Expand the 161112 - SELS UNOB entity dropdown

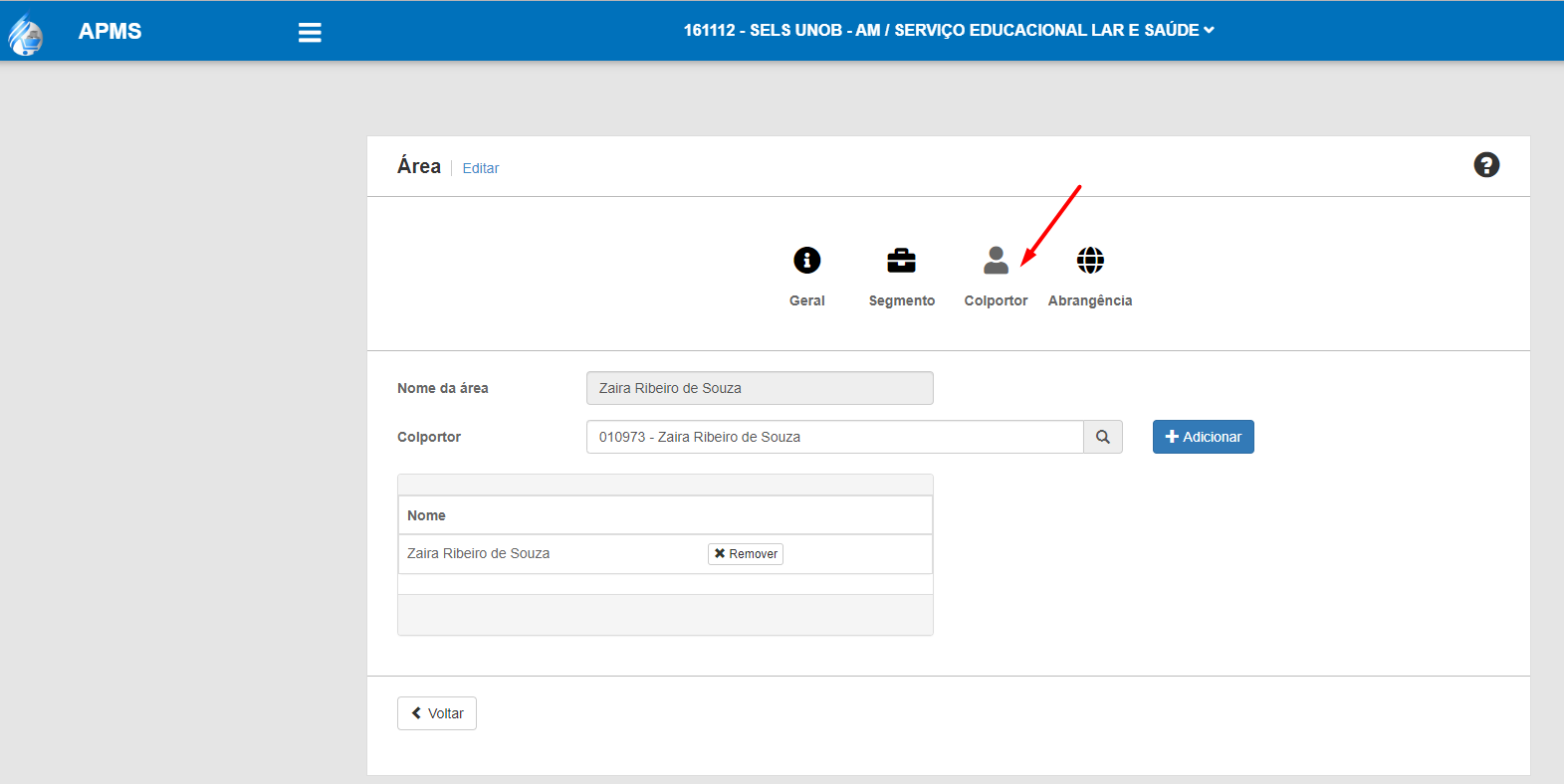[x=949, y=30]
